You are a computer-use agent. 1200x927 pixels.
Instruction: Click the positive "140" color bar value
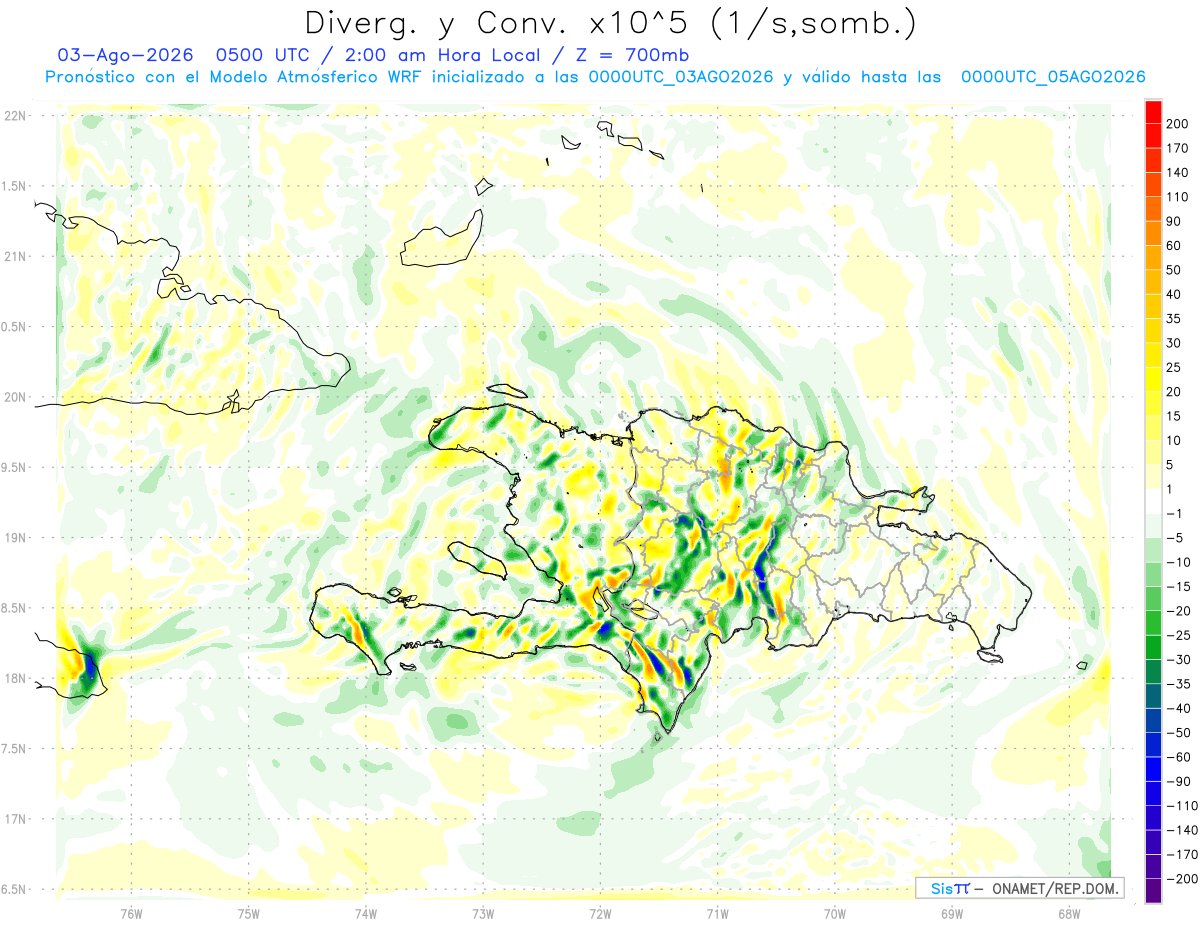point(1177,173)
